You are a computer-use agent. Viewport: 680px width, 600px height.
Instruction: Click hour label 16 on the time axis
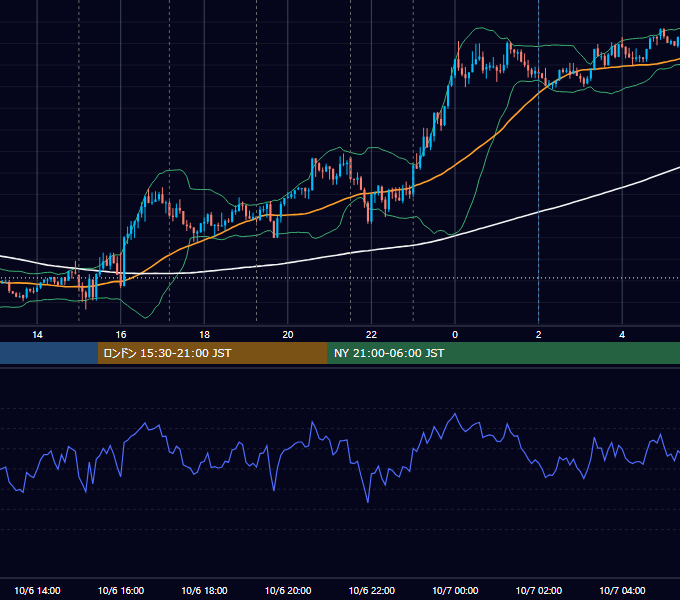click(121, 335)
